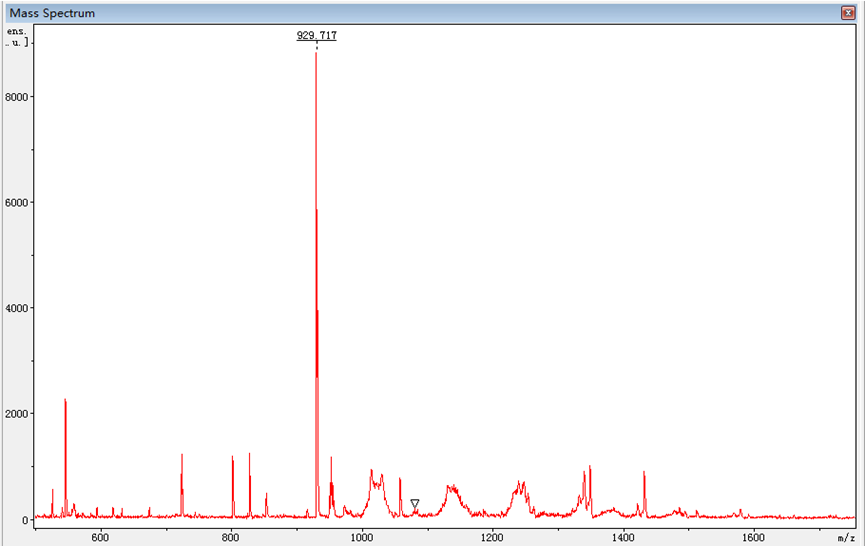Click the 1200 m/z axis label
This screenshot has height=546, width=865.
tap(492, 538)
